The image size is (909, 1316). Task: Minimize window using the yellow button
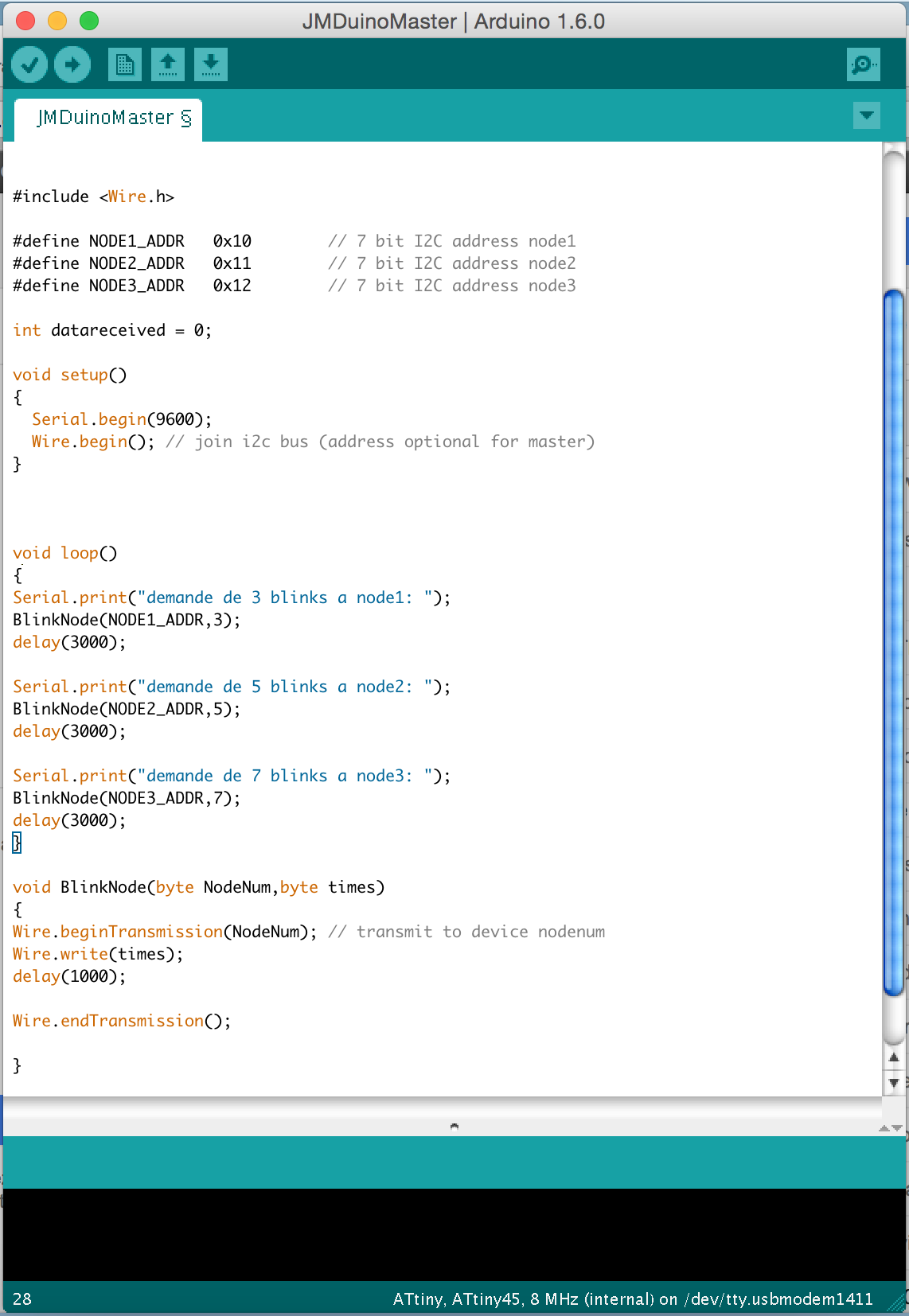coord(57,21)
